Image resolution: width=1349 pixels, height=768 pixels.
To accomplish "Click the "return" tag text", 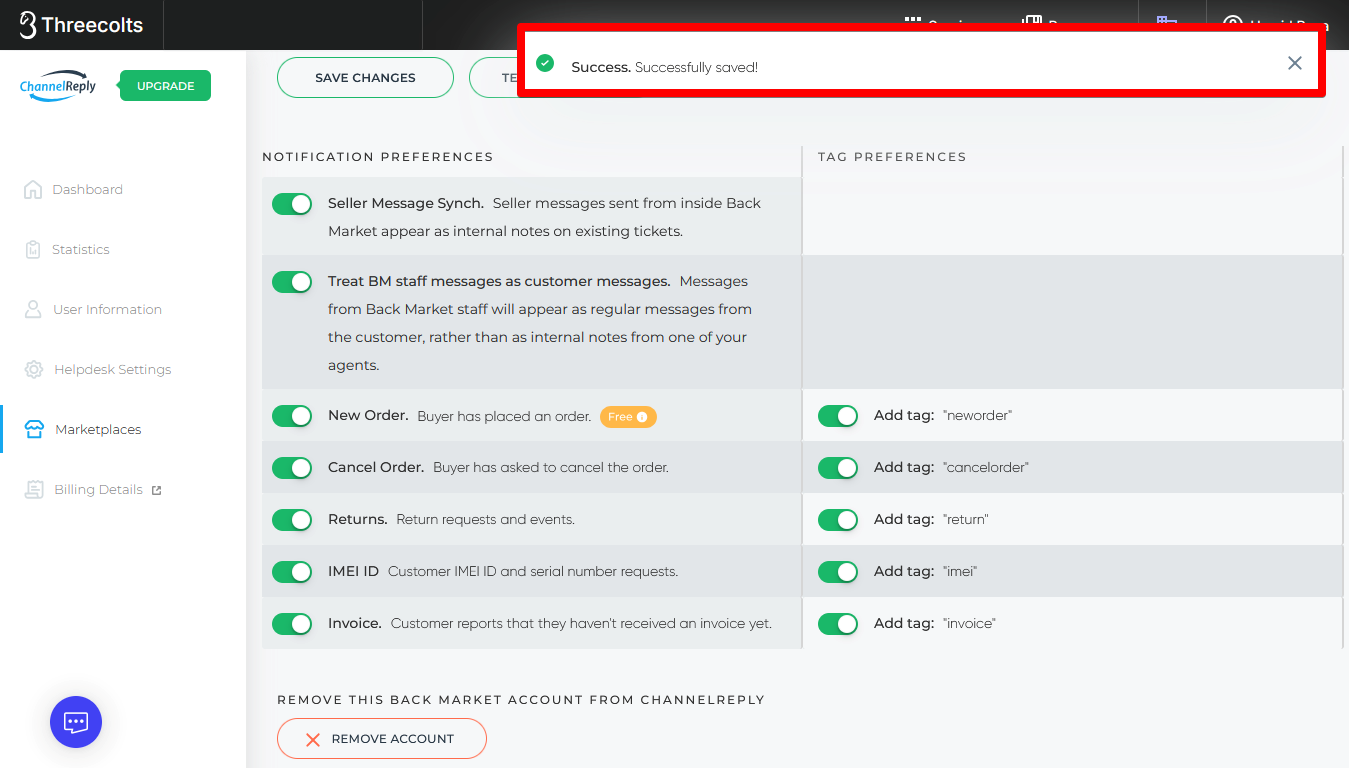I will tap(965, 519).
